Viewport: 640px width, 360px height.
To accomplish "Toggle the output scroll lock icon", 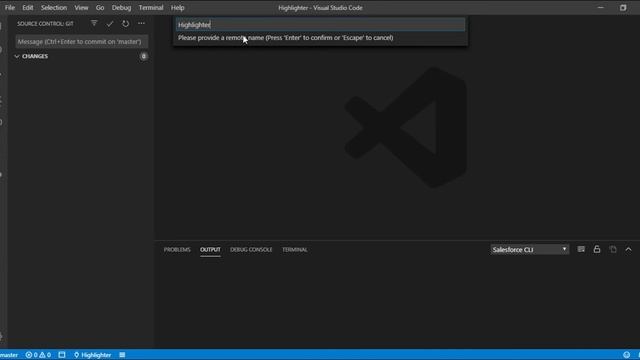I will tap(597, 249).
